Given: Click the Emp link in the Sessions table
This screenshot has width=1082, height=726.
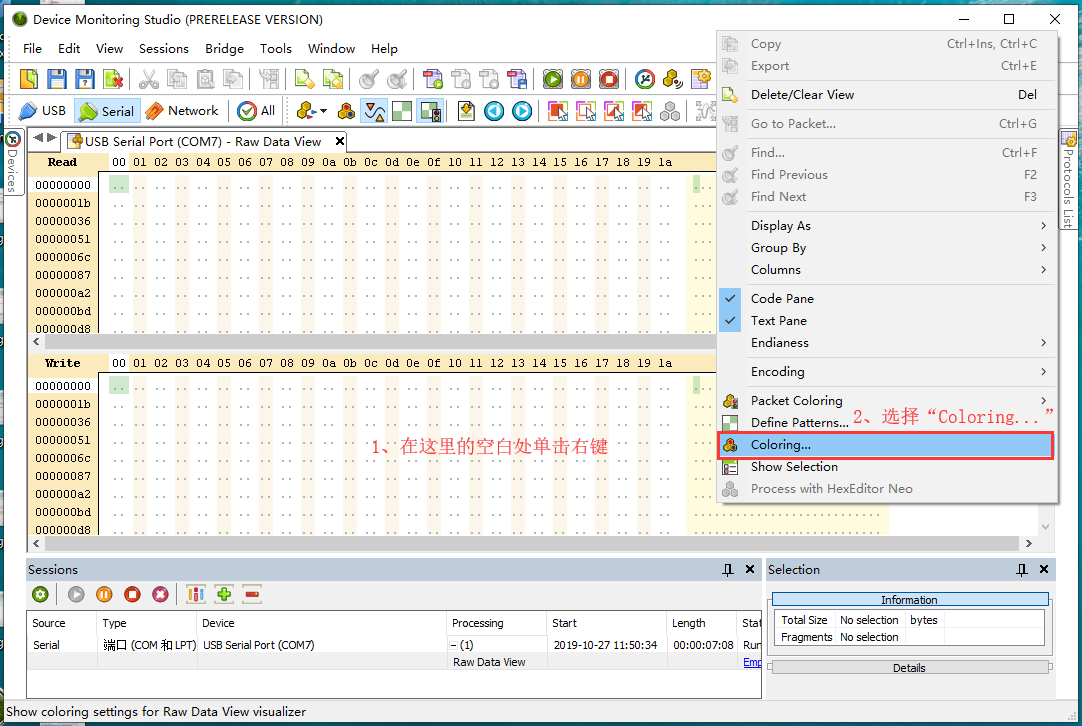Looking at the screenshot, I should coord(752,662).
